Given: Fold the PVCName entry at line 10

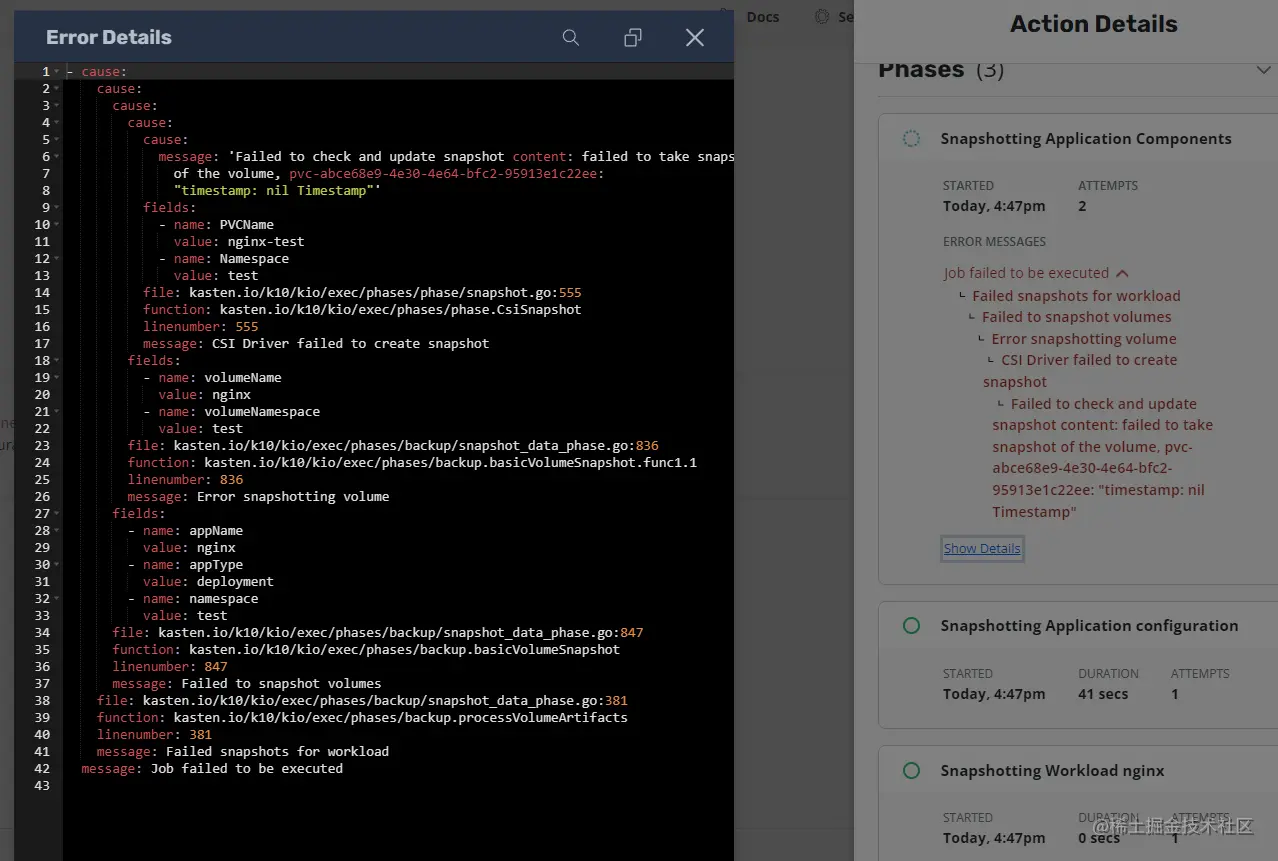Looking at the screenshot, I should (x=57, y=225).
